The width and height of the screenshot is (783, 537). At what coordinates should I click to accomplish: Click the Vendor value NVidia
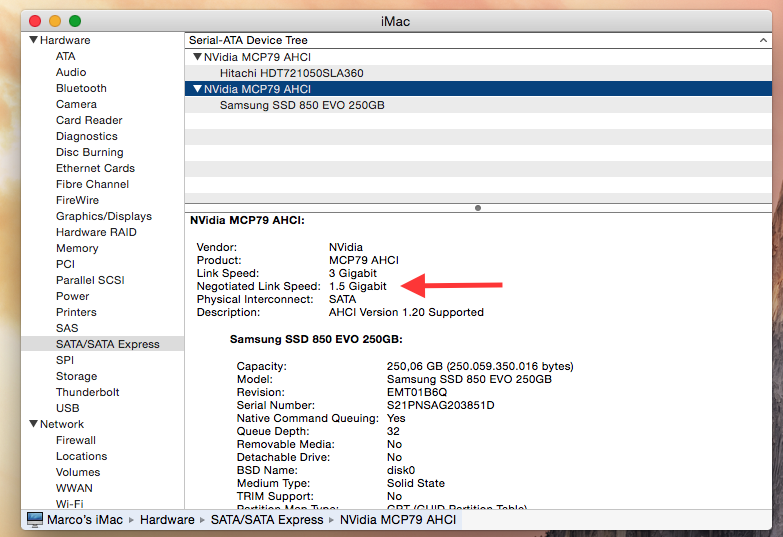(346, 247)
